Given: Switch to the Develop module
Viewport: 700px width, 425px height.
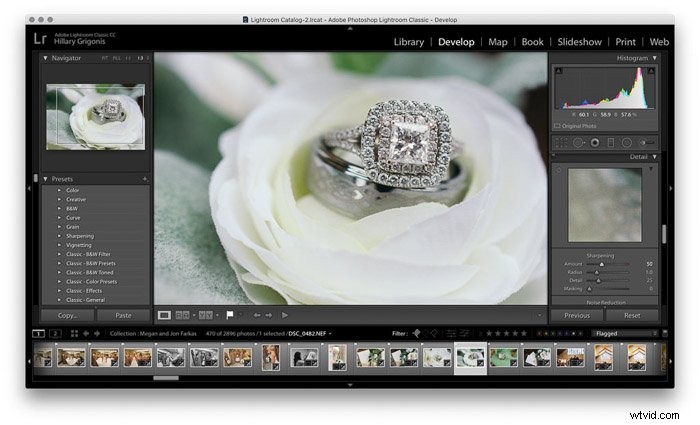Looking at the screenshot, I should pos(456,42).
